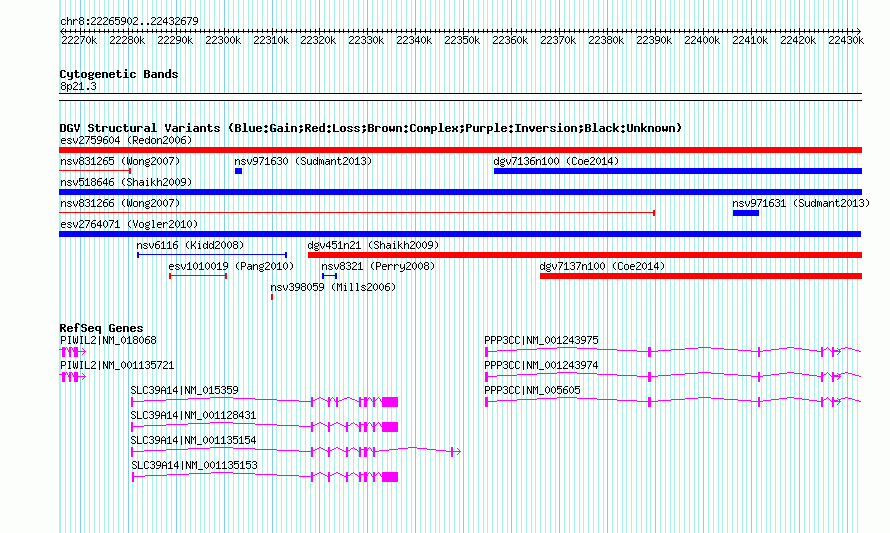Open the PIWIL2|NM_001135721 label
890x533 pixels.
tap(117, 366)
